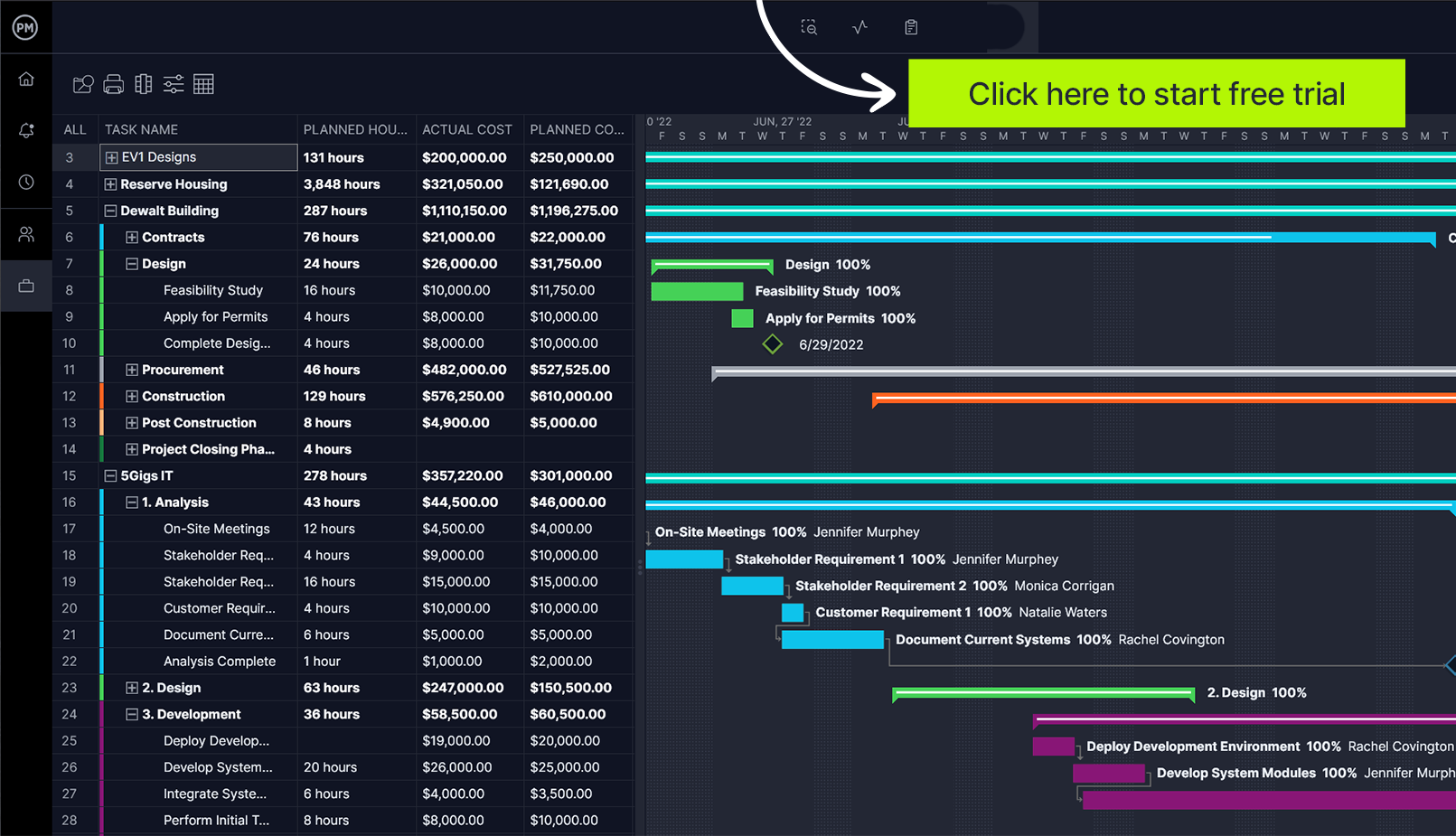The image size is (1456, 836).
Task: Click the clipboard icon at the top
Action: [x=910, y=26]
